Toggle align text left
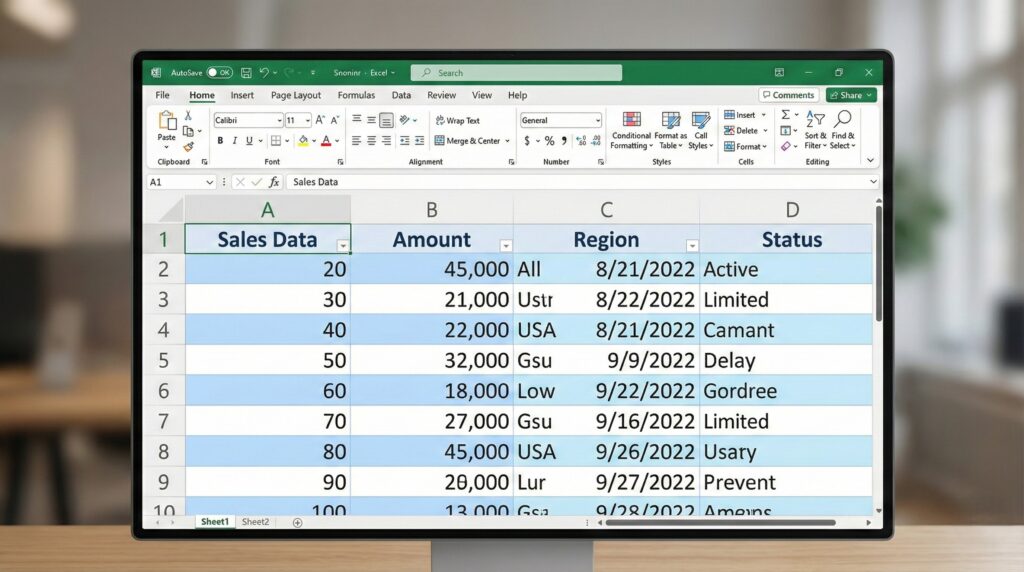Viewport: 1024px width, 572px height. coord(357,140)
